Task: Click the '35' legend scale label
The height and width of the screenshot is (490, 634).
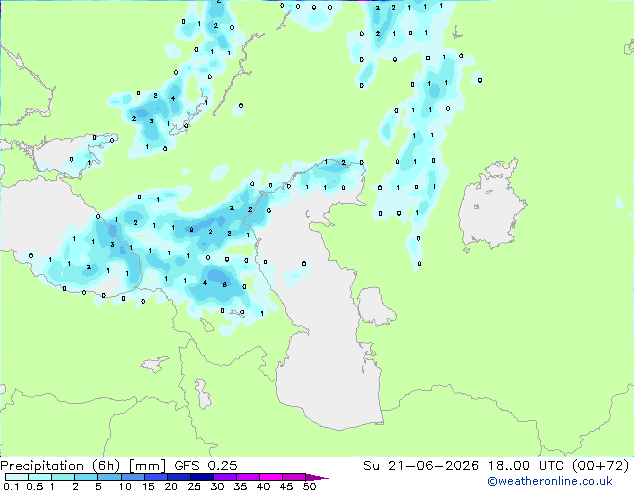Action: click(240, 486)
